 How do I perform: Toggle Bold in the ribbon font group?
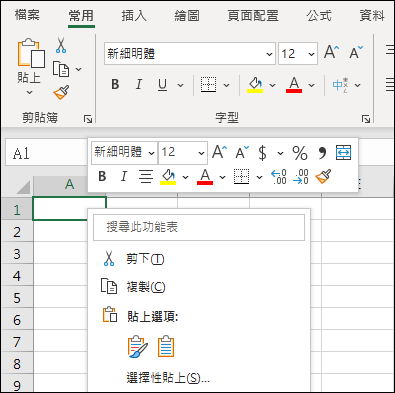click(x=115, y=84)
